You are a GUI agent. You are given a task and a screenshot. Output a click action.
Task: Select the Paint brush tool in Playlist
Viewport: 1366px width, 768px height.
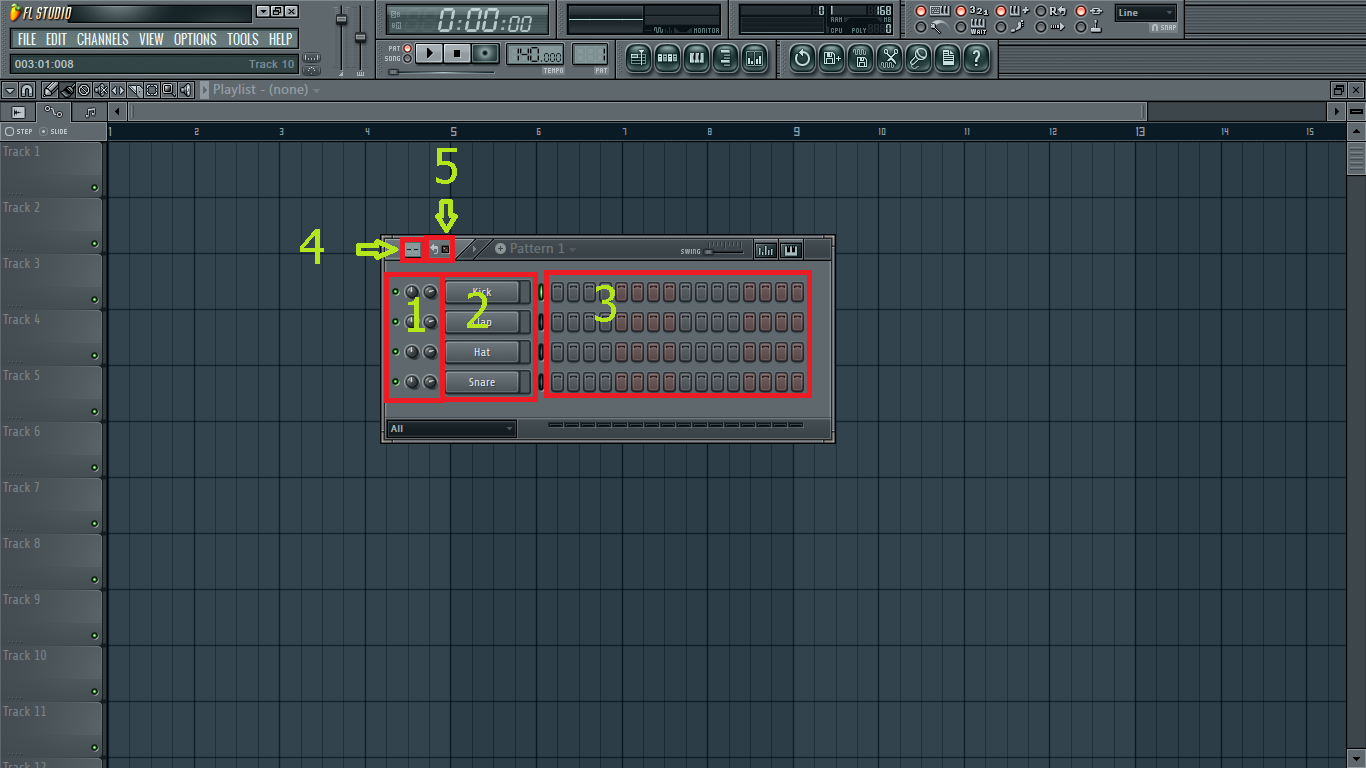tap(67, 90)
